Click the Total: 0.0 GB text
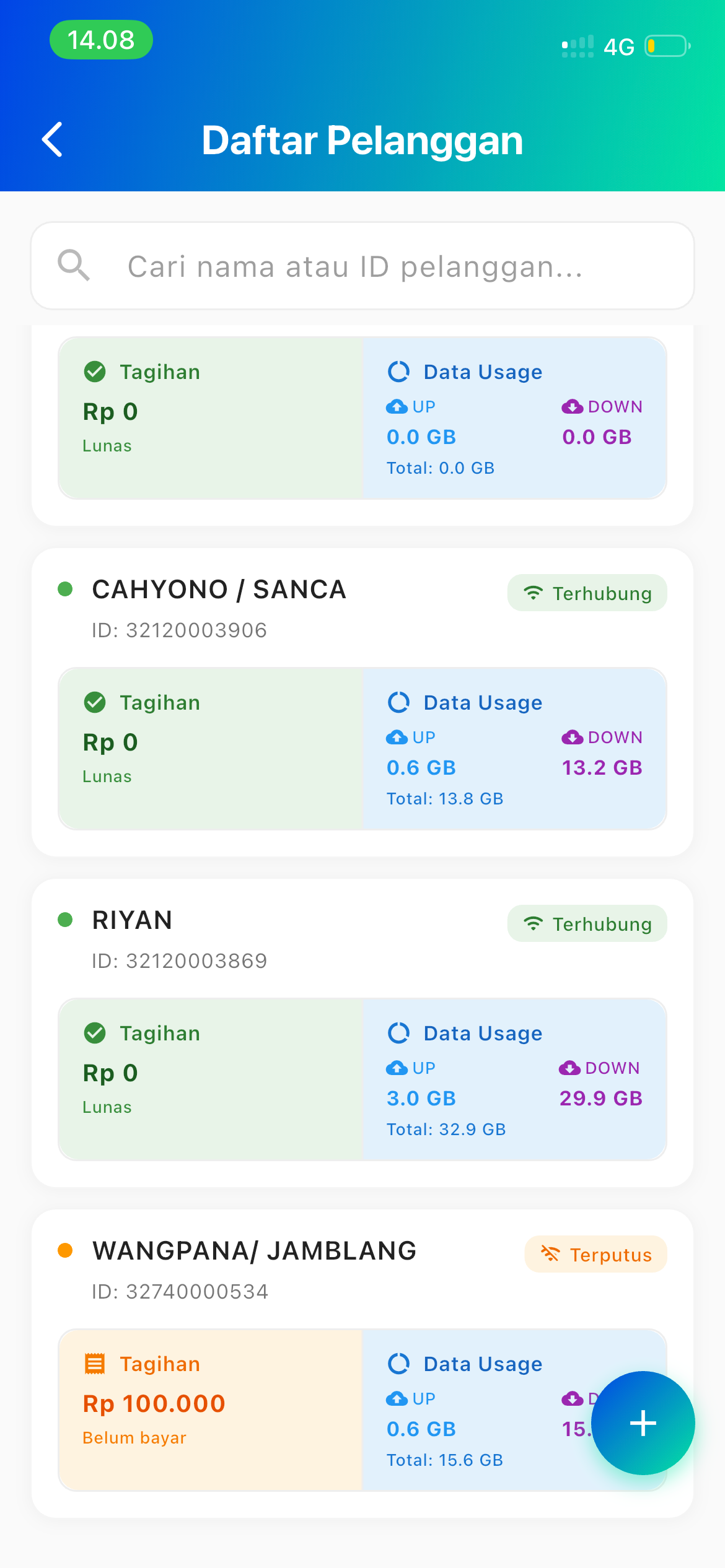Screen dimensions: 725x1568 click(441, 468)
